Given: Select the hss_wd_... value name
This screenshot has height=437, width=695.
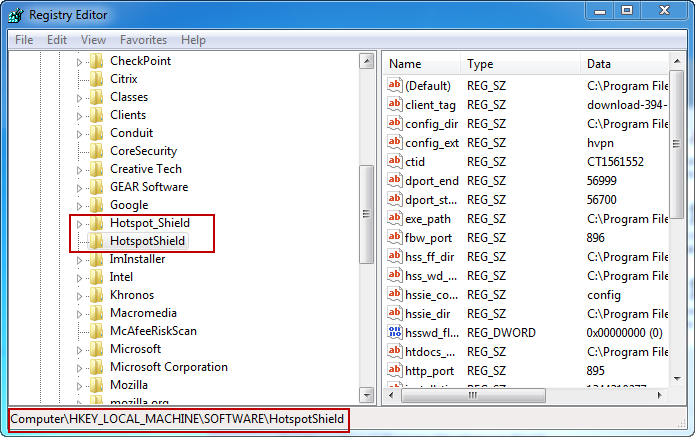Looking at the screenshot, I should pos(431,276).
